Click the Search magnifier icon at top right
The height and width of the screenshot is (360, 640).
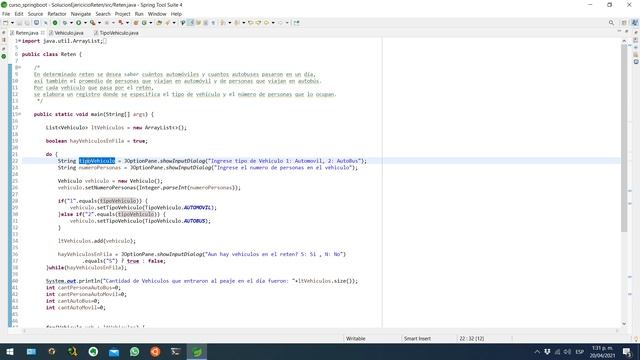pyautogui.click(x=611, y=23)
